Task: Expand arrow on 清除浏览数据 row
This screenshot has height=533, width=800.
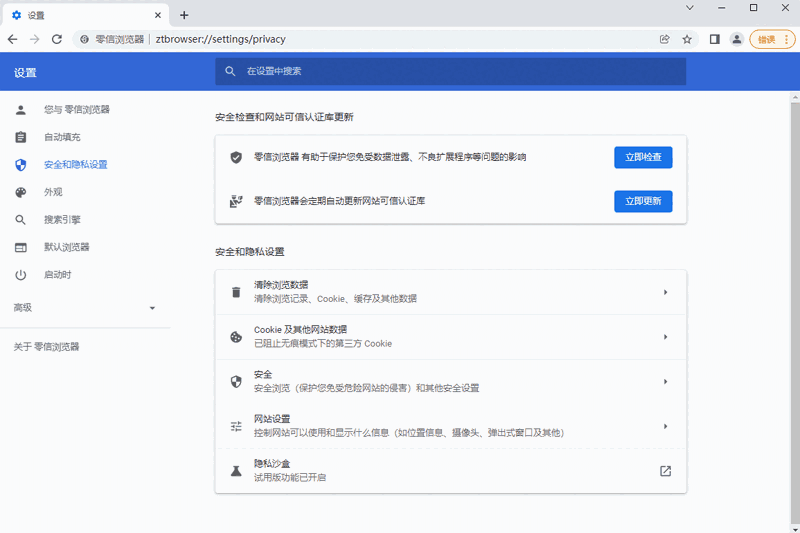Action: 665,292
